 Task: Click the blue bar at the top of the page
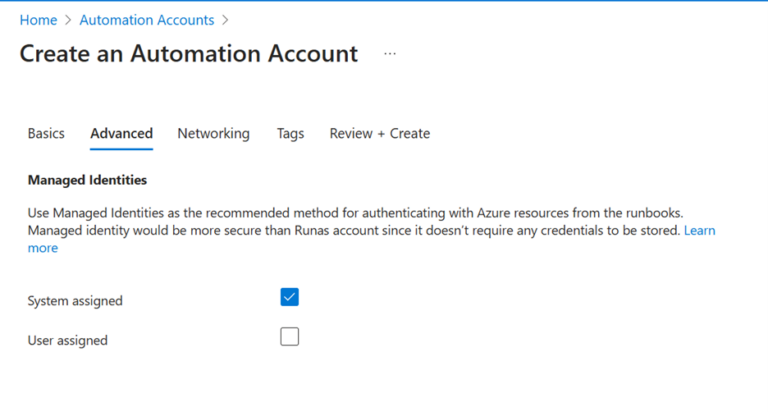[384, 1]
